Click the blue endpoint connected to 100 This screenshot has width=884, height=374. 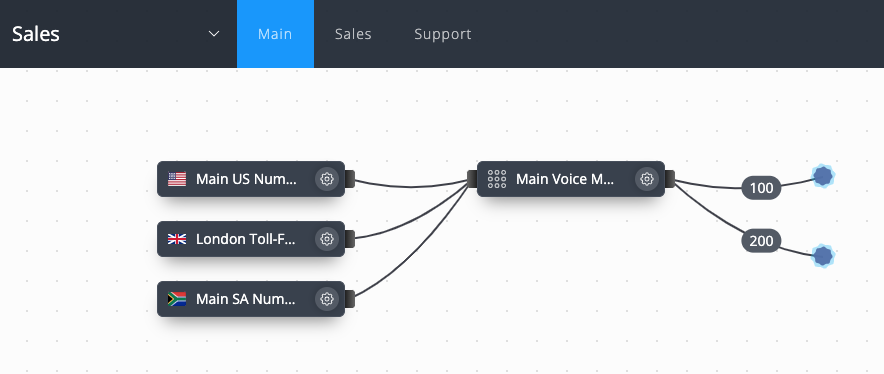coord(823,177)
